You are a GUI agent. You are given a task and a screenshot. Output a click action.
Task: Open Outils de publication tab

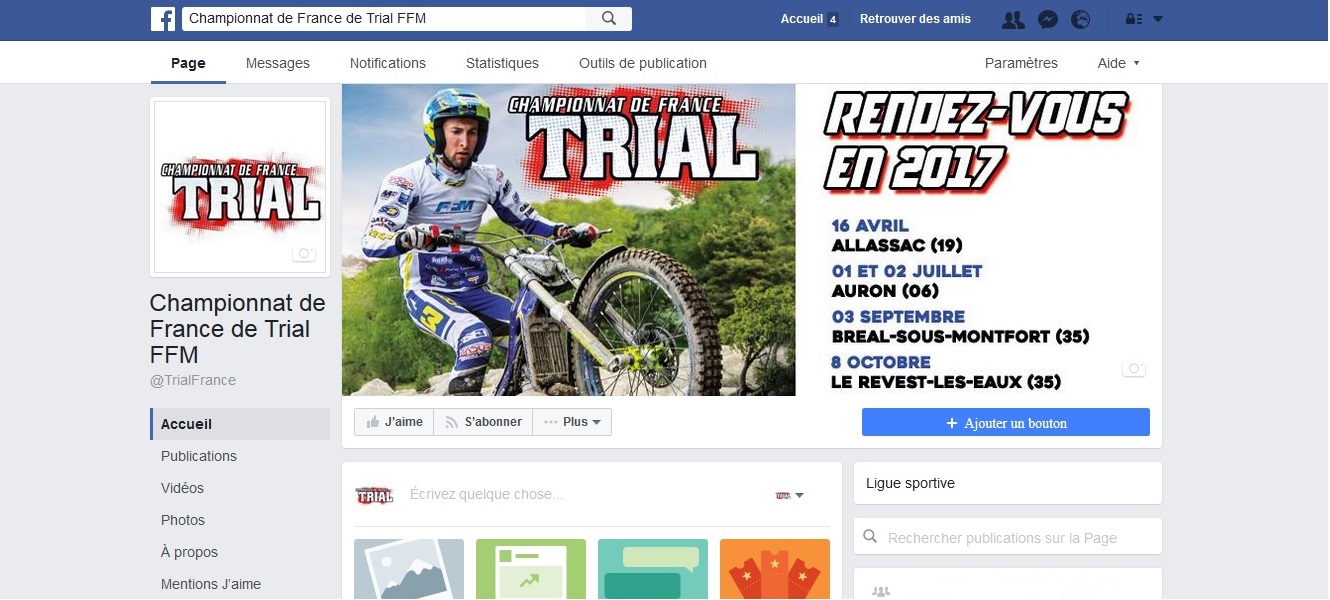coord(643,63)
